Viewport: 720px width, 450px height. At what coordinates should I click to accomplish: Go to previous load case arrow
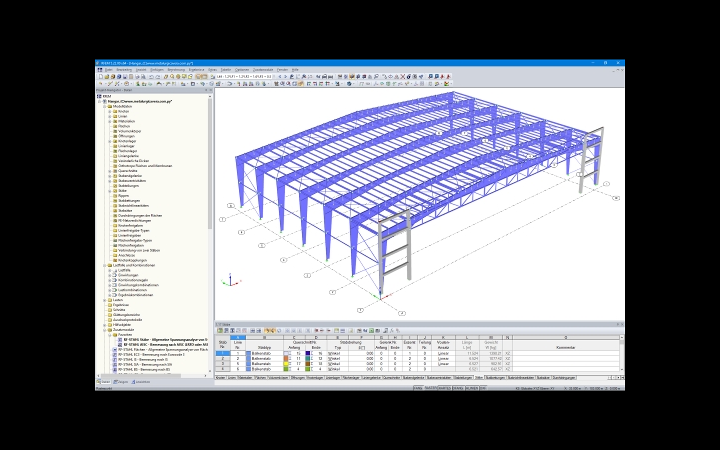point(280,77)
